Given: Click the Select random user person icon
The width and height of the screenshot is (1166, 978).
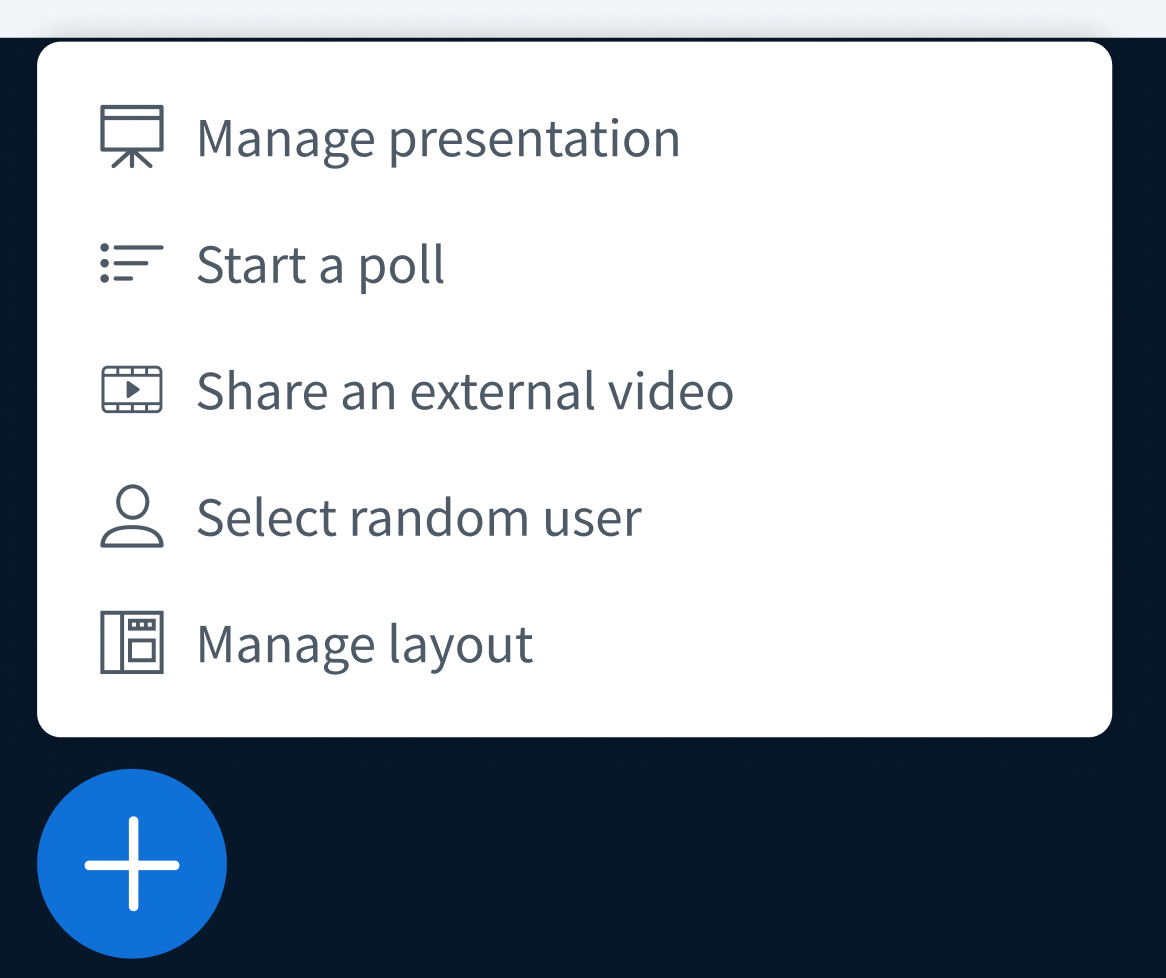Looking at the screenshot, I should point(131,517).
